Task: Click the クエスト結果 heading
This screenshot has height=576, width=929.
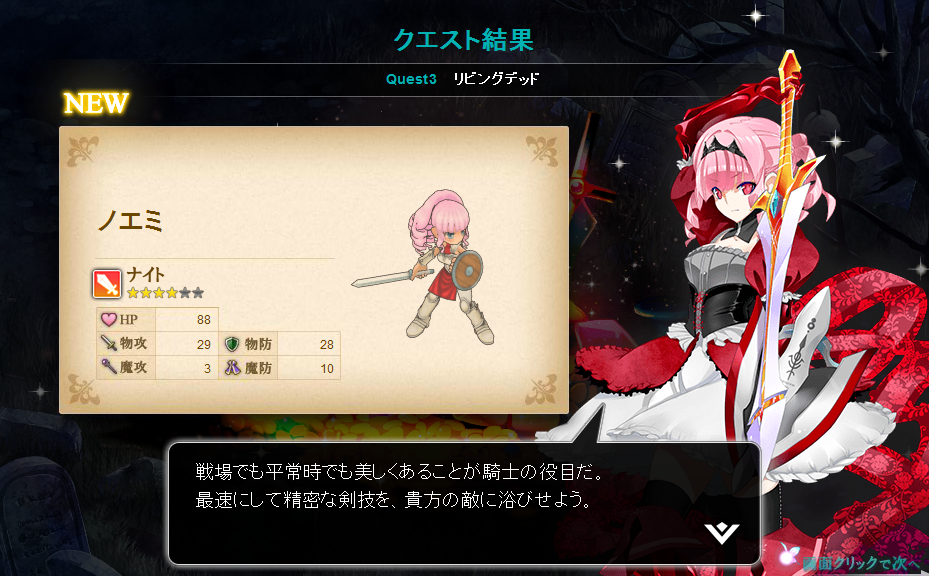Action: pos(464,40)
